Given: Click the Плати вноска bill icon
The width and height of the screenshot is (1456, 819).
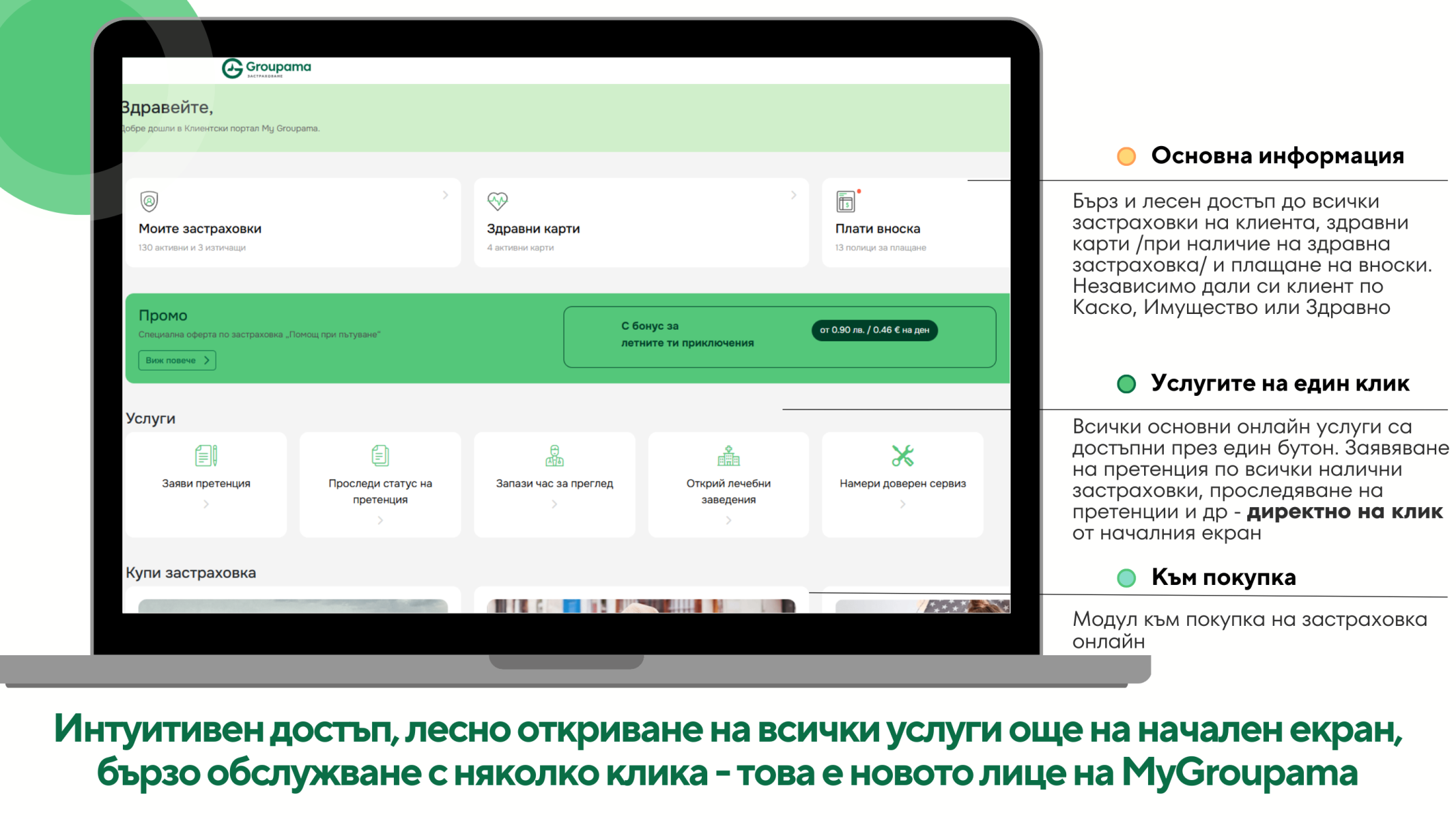Looking at the screenshot, I should pos(846,201).
